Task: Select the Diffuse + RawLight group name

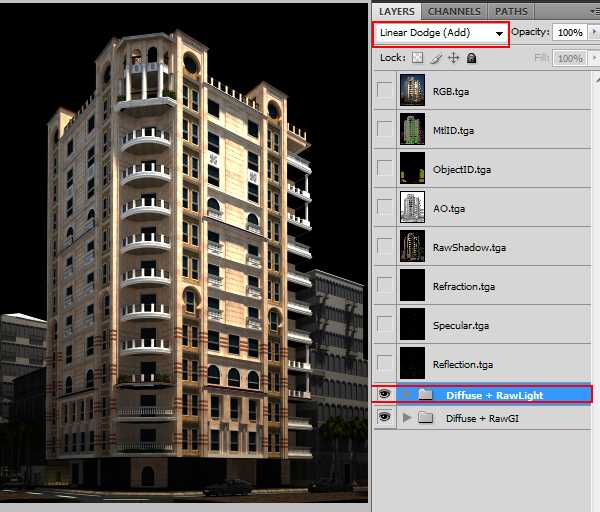Action: [x=494, y=395]
